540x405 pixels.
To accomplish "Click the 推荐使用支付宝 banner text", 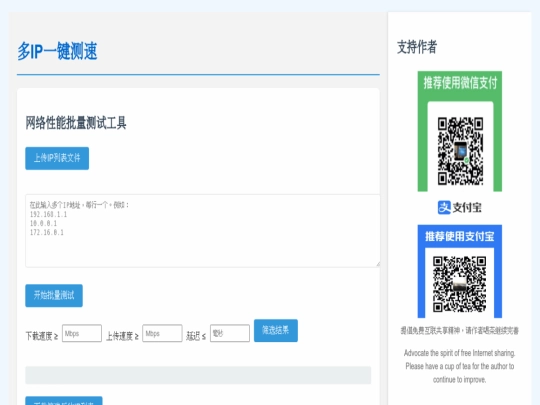I will click(x=459, y=236).
